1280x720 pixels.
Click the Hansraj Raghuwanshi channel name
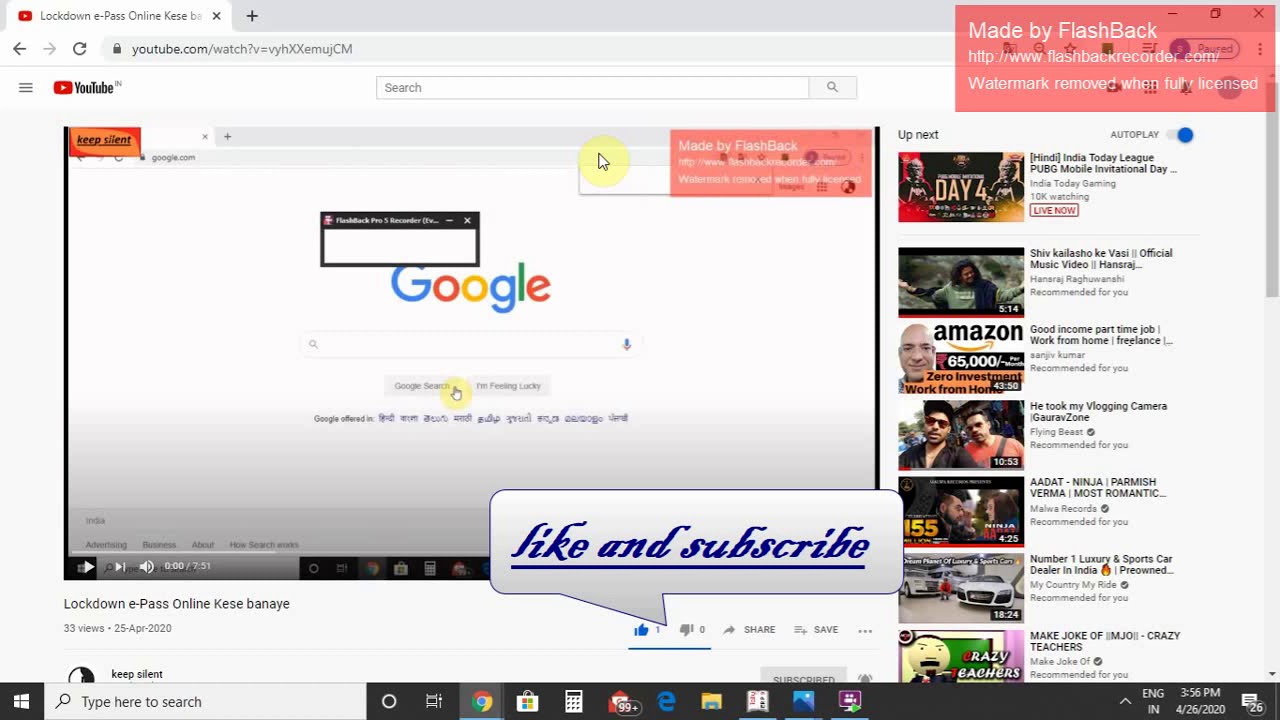click(1077, 280)
